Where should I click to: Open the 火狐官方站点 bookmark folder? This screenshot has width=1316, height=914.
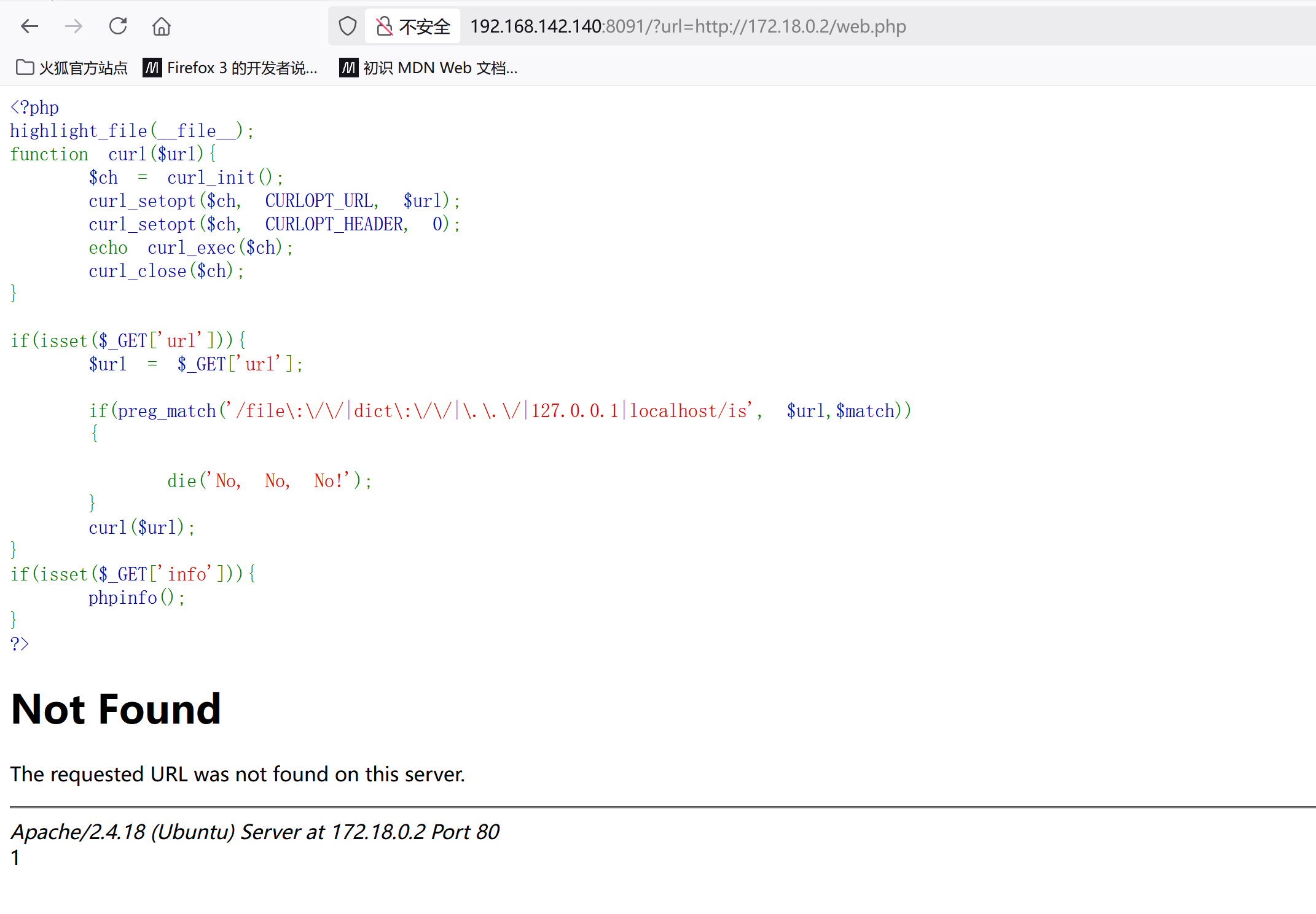tap(71, 68)
